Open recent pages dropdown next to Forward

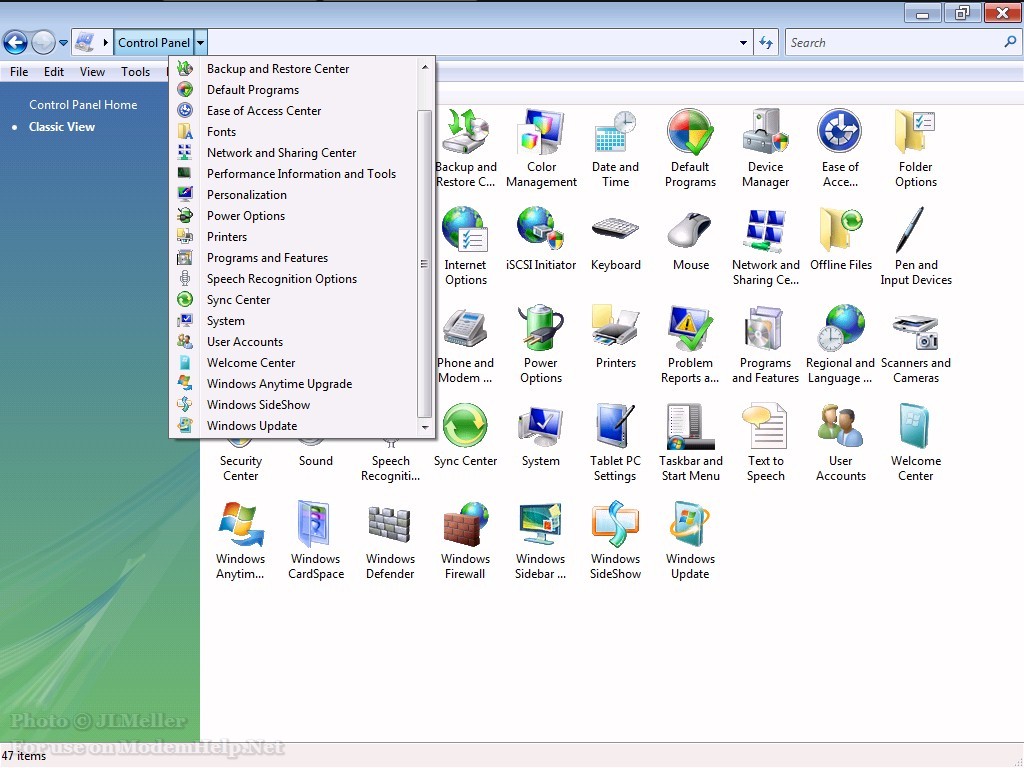[64, 43]
